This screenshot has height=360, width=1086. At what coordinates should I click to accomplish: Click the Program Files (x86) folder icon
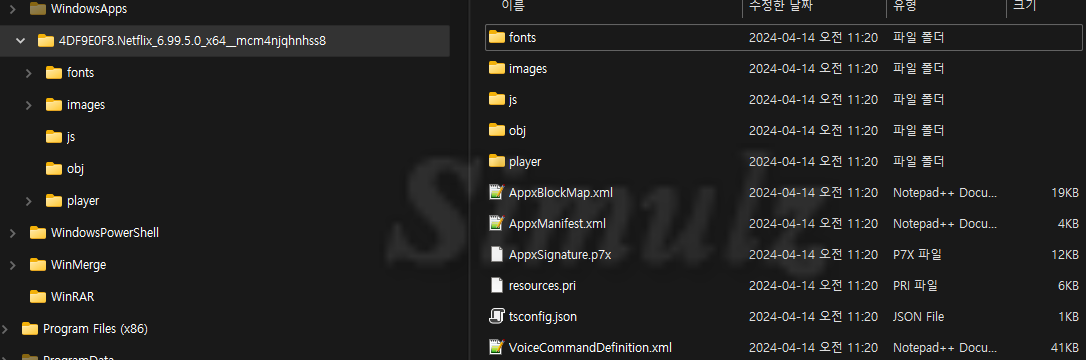tap(30, 328)
